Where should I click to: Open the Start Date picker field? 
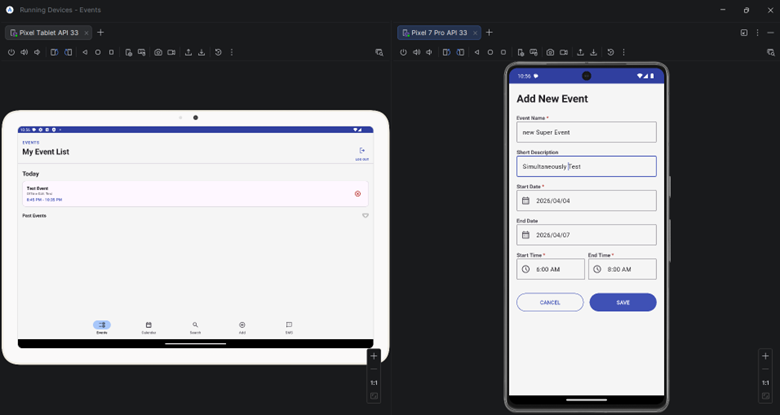coord(586,200)
